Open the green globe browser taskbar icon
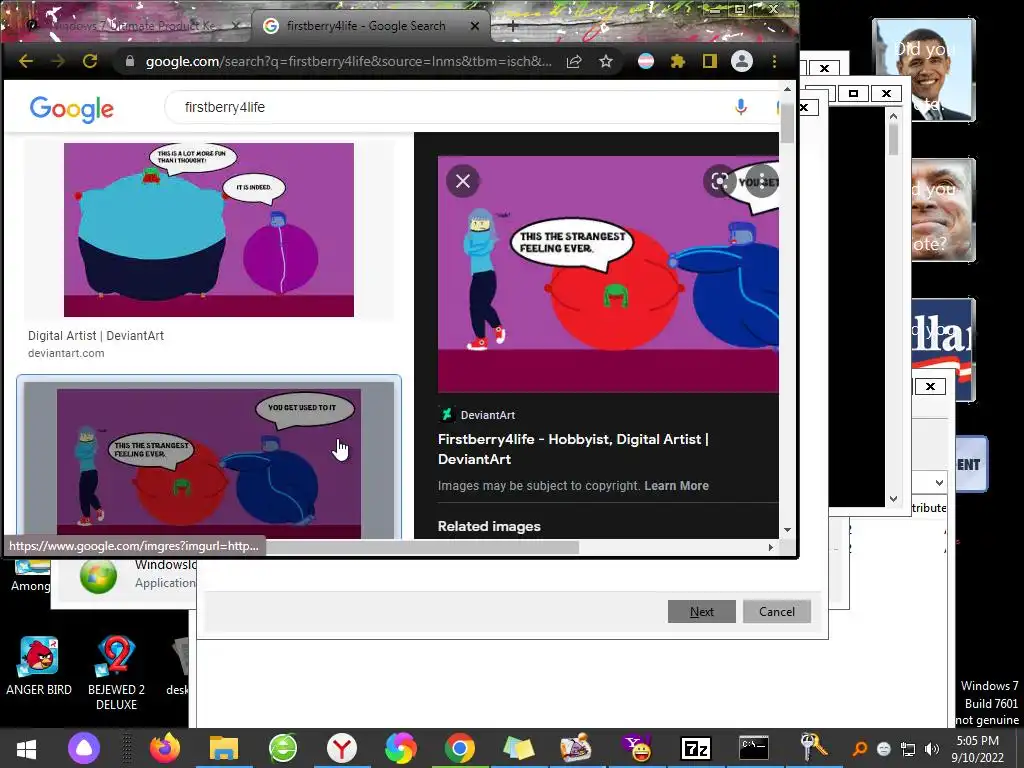Screen dimensions: 1024x768 click(x=283, y=748)
